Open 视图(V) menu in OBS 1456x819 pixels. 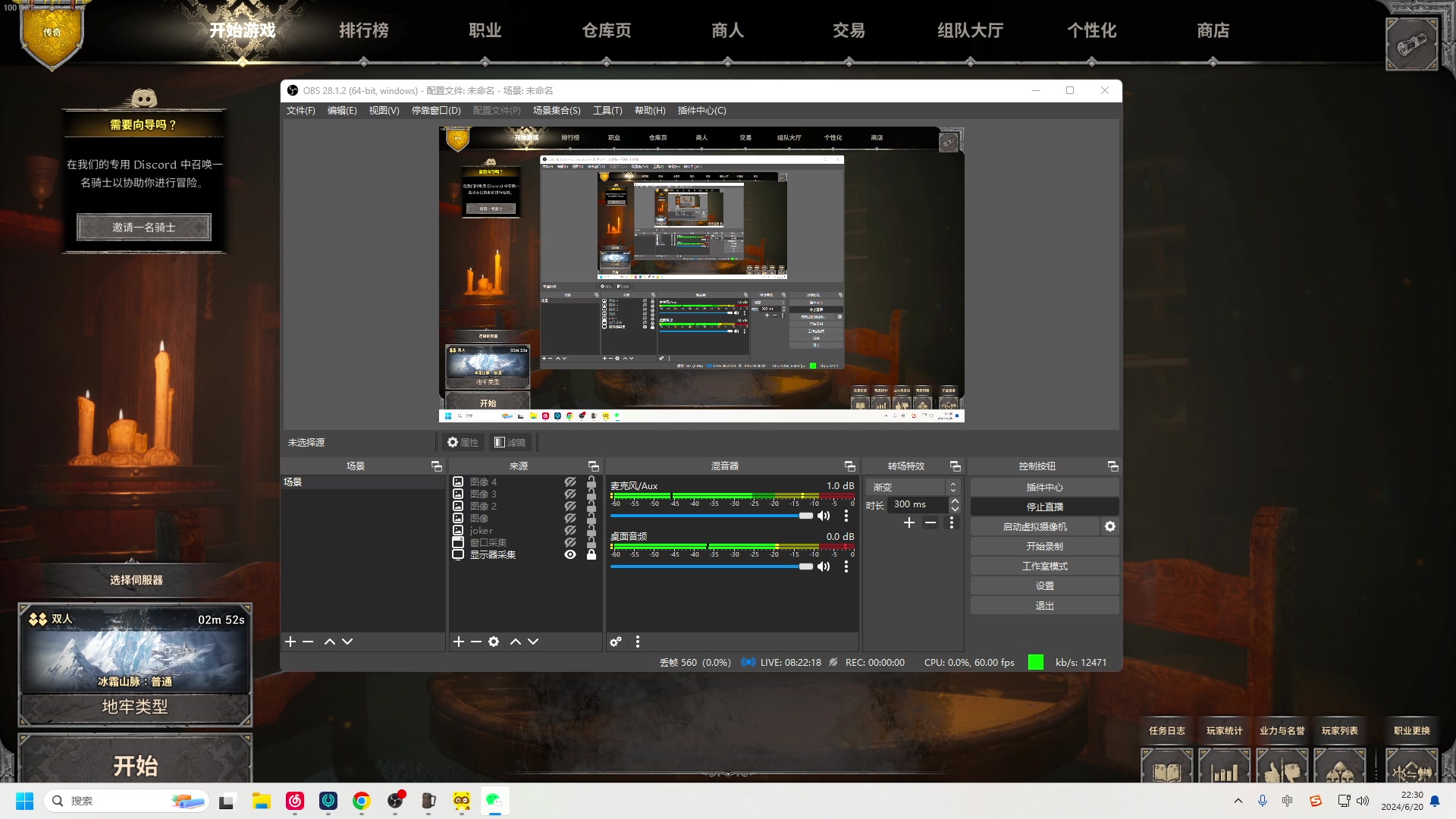(x=384, y=111)
